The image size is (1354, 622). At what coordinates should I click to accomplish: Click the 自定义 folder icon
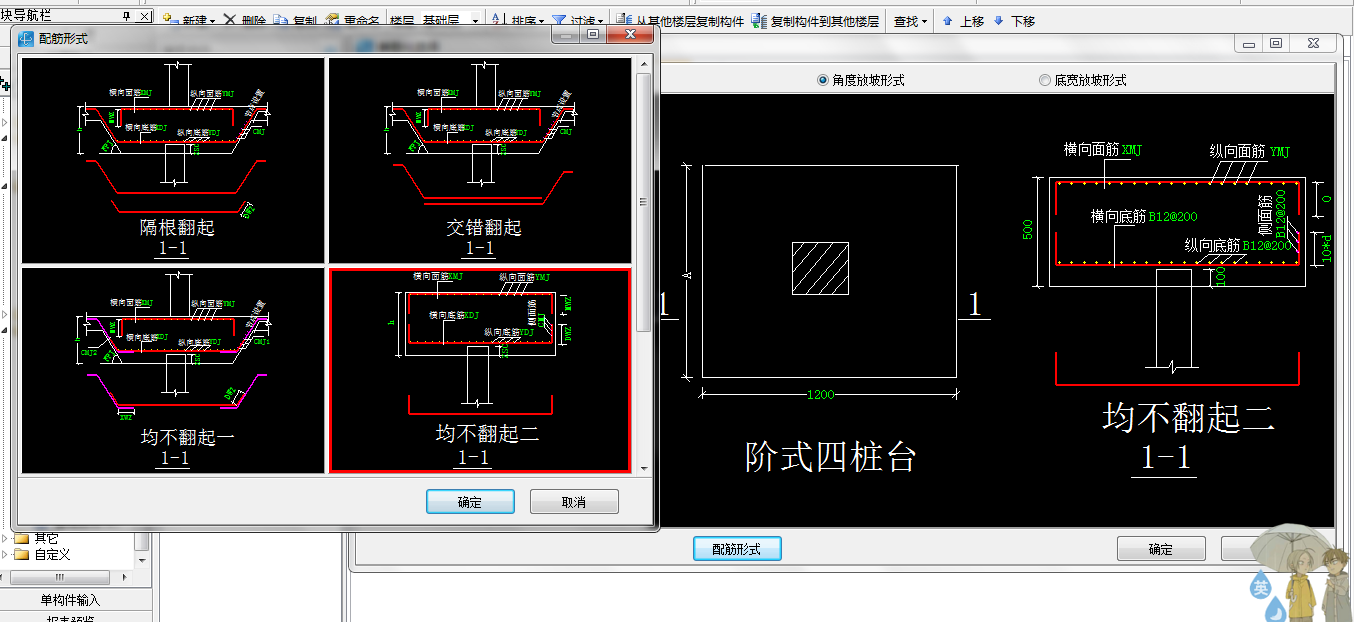click(x=21, y=554)
